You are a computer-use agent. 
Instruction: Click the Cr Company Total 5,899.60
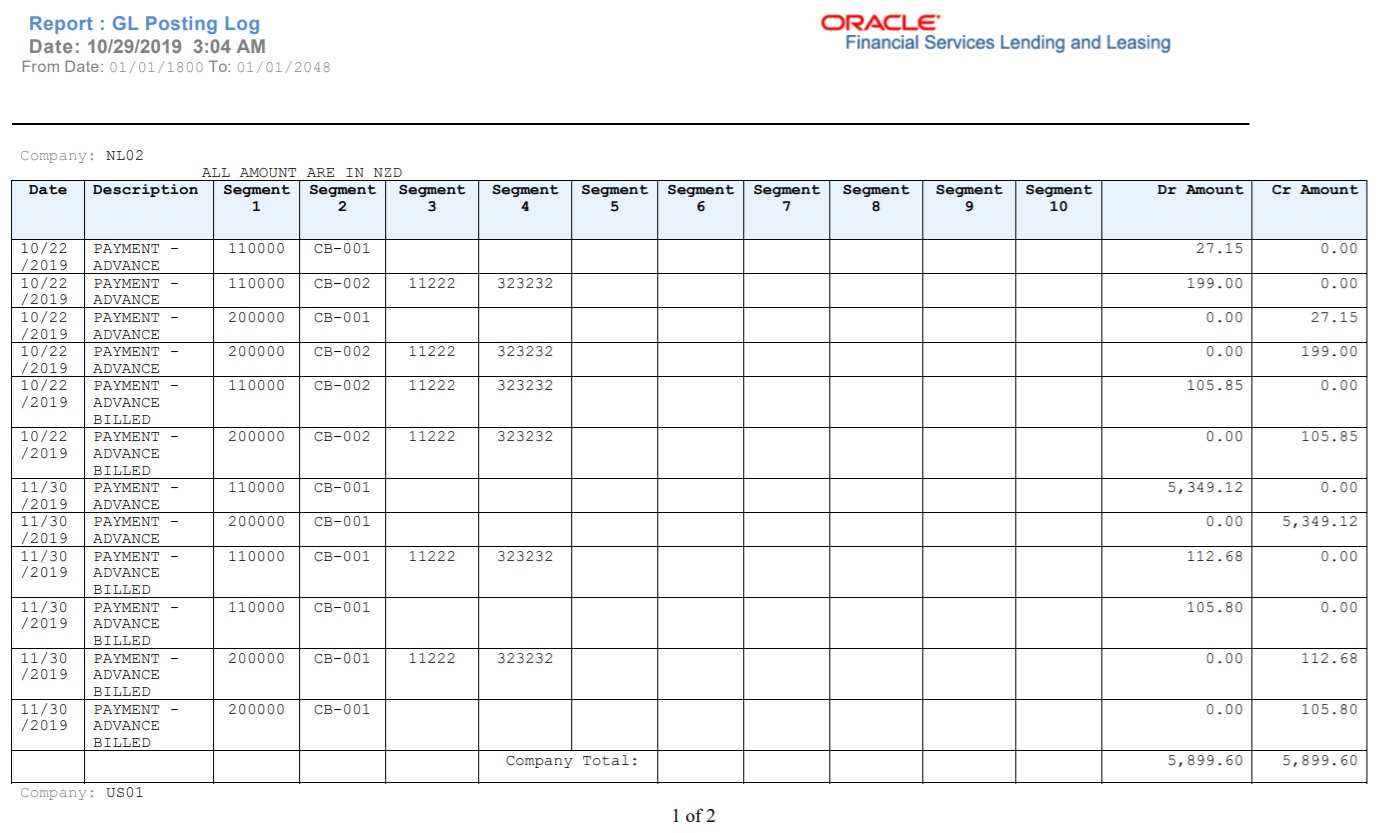pyautogui.click(x=1321, y=761)
